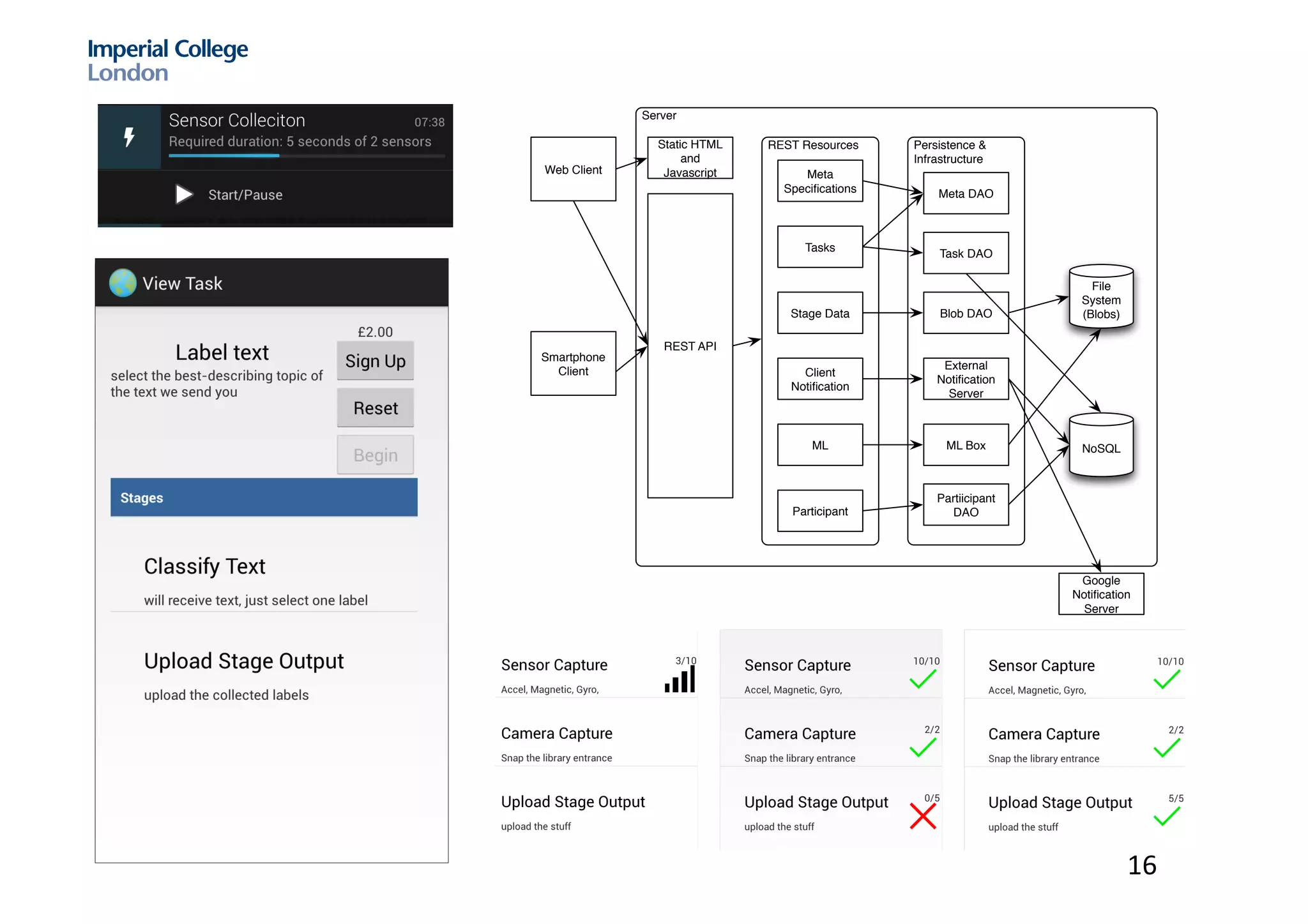Select the Smartphone Client box

click(573, 363)
